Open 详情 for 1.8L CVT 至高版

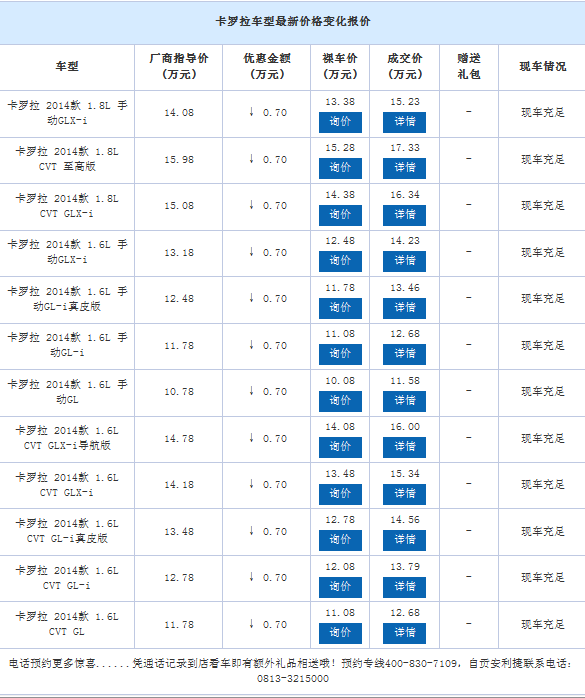pos(404,168)
